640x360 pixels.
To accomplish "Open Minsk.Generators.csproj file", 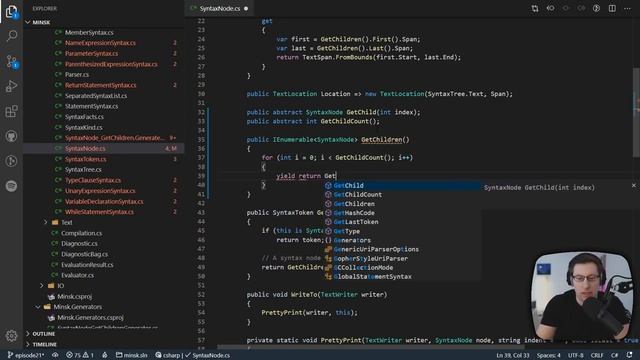I will coord(90,318).
